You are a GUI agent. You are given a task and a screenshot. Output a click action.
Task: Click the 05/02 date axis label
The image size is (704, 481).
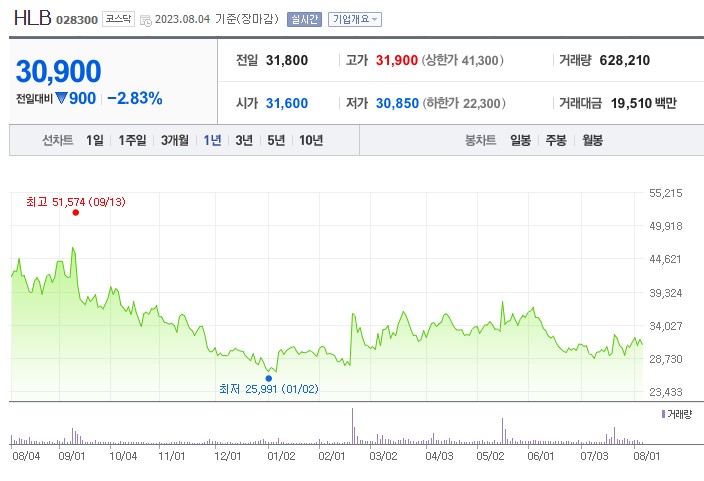(x=490, y=456)
